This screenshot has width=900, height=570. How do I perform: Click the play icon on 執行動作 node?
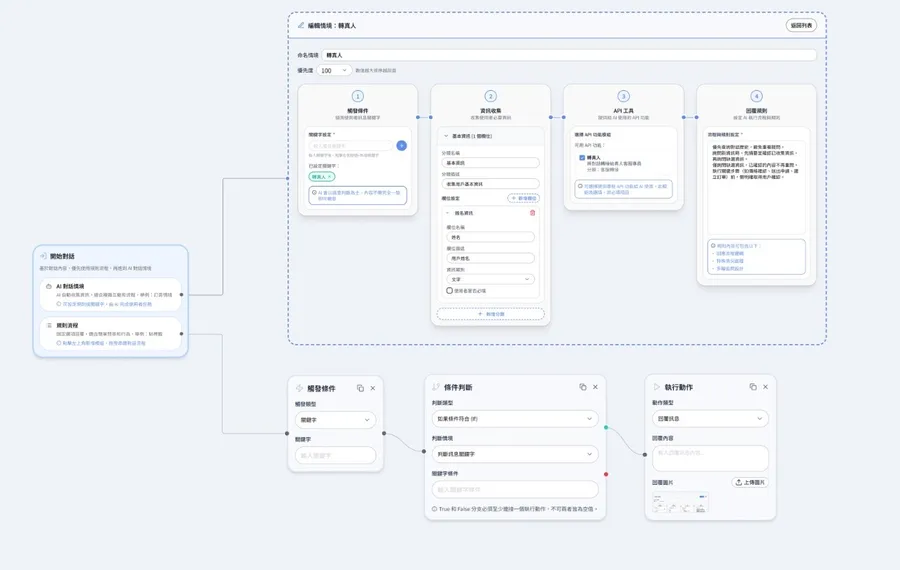657,387
